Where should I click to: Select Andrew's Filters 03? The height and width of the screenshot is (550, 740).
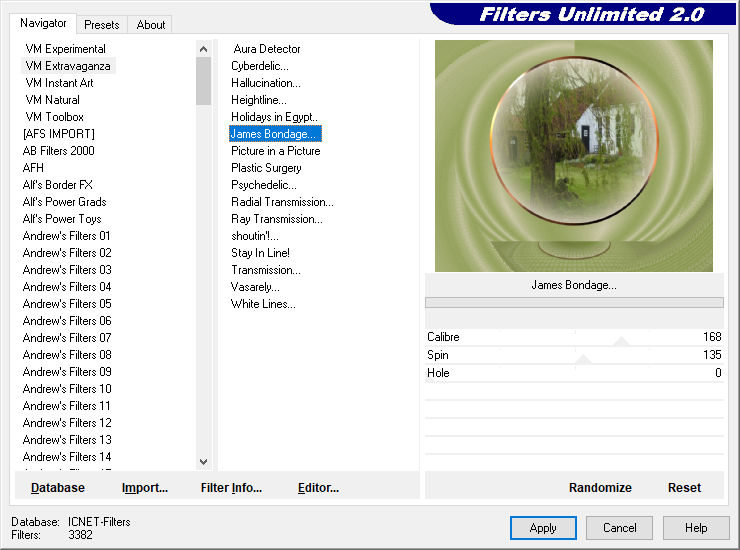[67, 270]
